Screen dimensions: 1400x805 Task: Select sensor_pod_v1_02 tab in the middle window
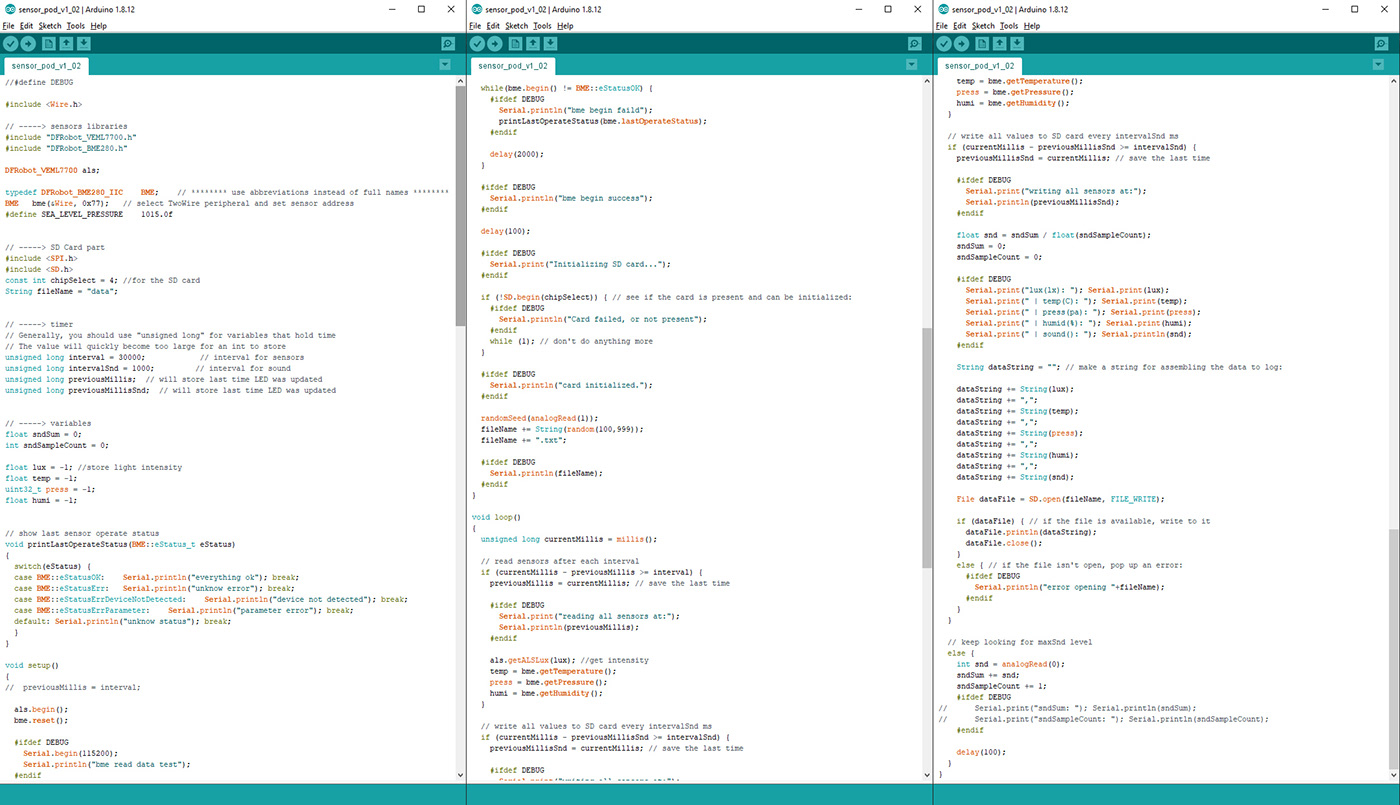513,66
